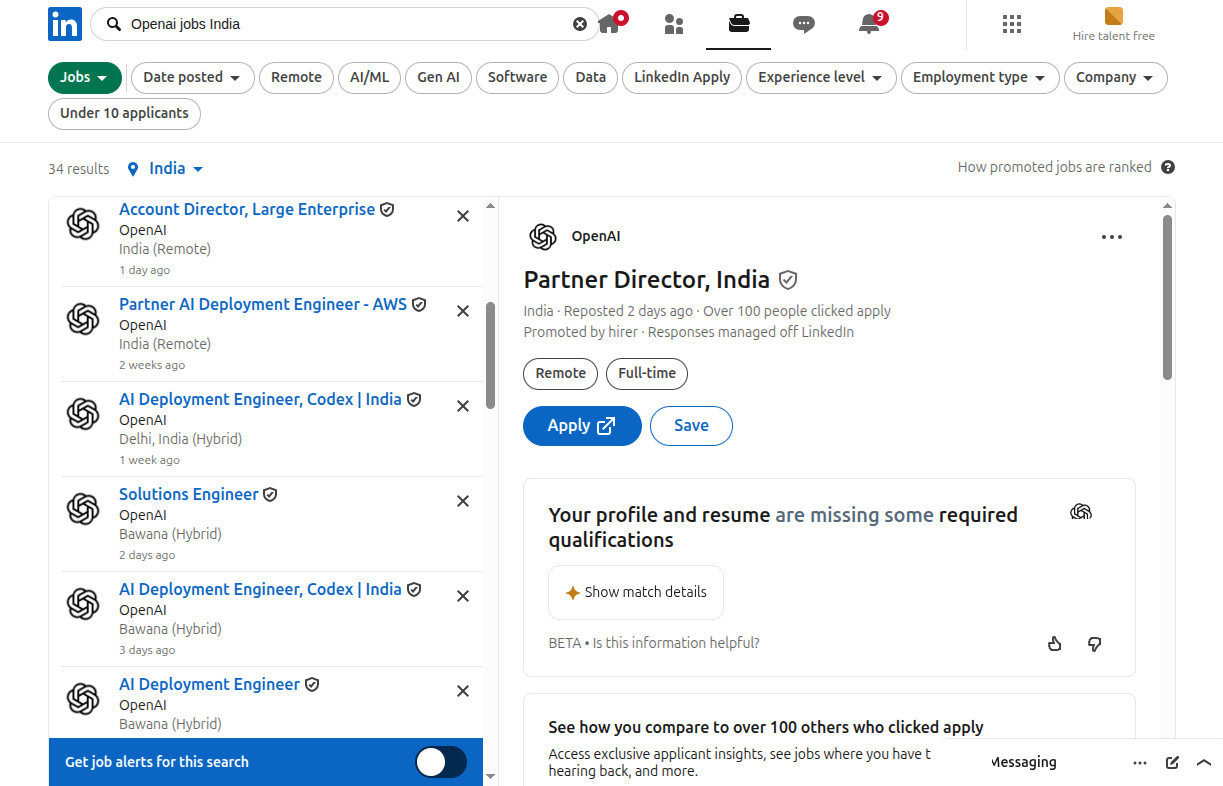Toggle the Data filter
This screenshot has width=1223, height=786.
(590, 77)
